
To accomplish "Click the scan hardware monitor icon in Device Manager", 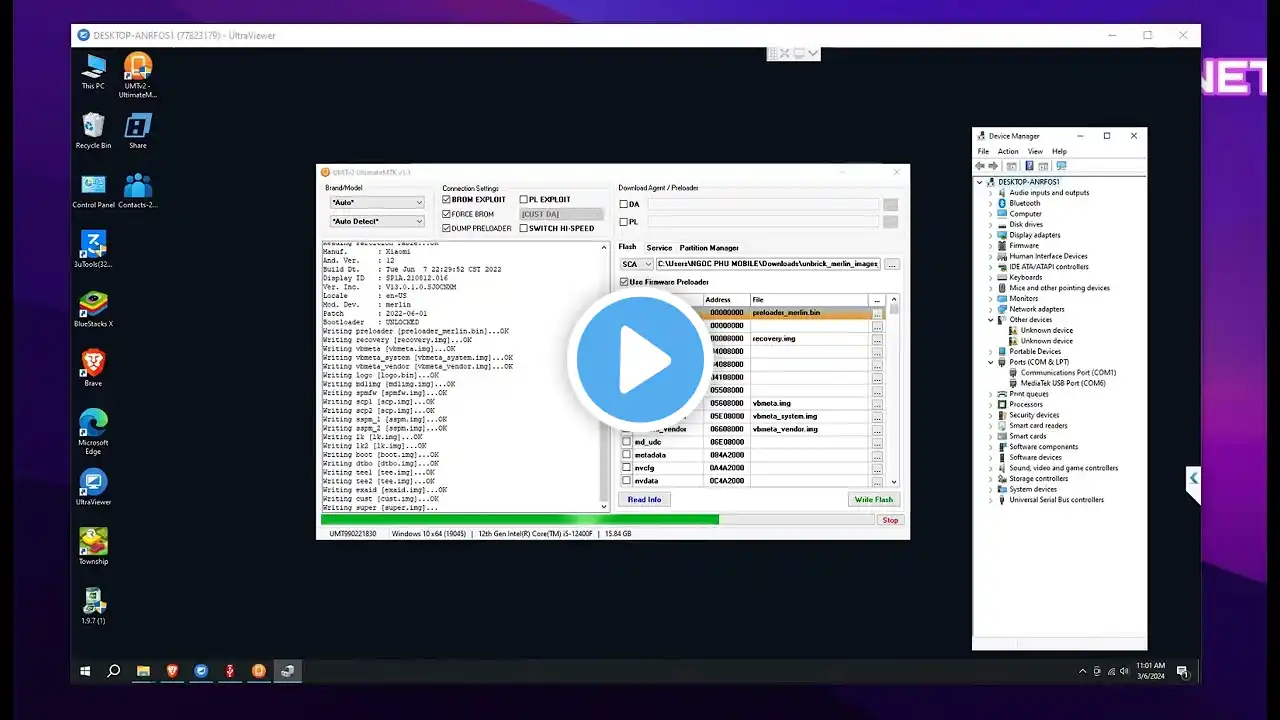I will point(1061,166).
